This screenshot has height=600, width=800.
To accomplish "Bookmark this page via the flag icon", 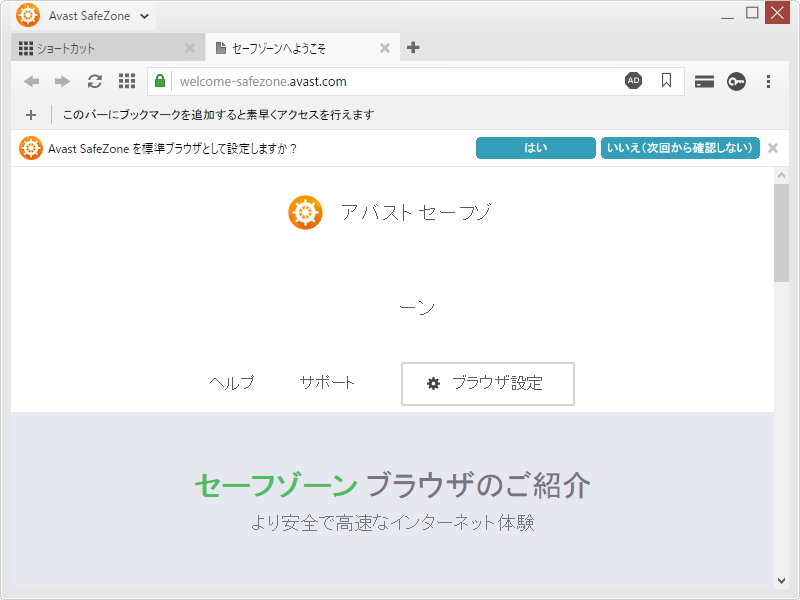I will (x=666, y=81).
